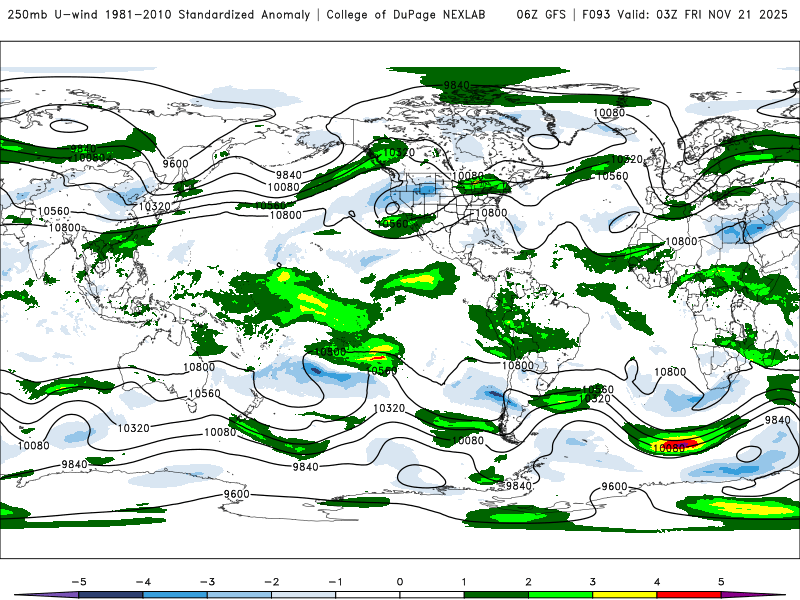Click the 'College of DuPage NEXLAB' label
Screen dimensions: 800x600
coord(406,14)
